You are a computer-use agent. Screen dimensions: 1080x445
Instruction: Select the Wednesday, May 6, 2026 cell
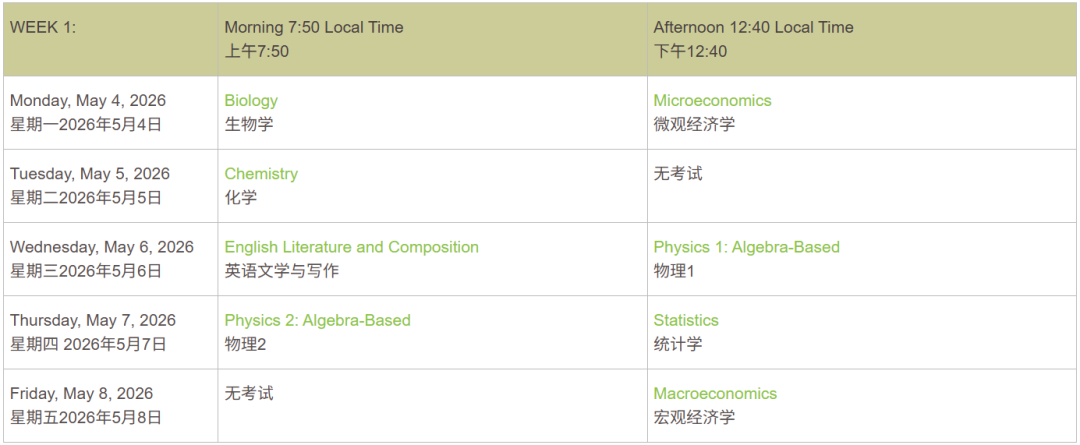[102, 247]
